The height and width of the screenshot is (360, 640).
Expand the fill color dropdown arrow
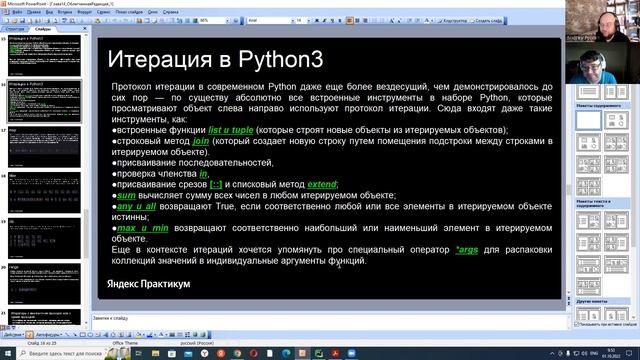point(144,335)
